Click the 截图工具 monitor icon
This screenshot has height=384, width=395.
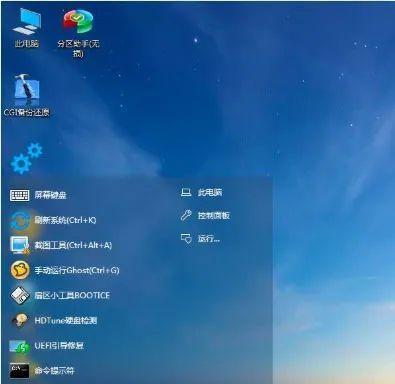pyautogui.click(x=20, y=245)
